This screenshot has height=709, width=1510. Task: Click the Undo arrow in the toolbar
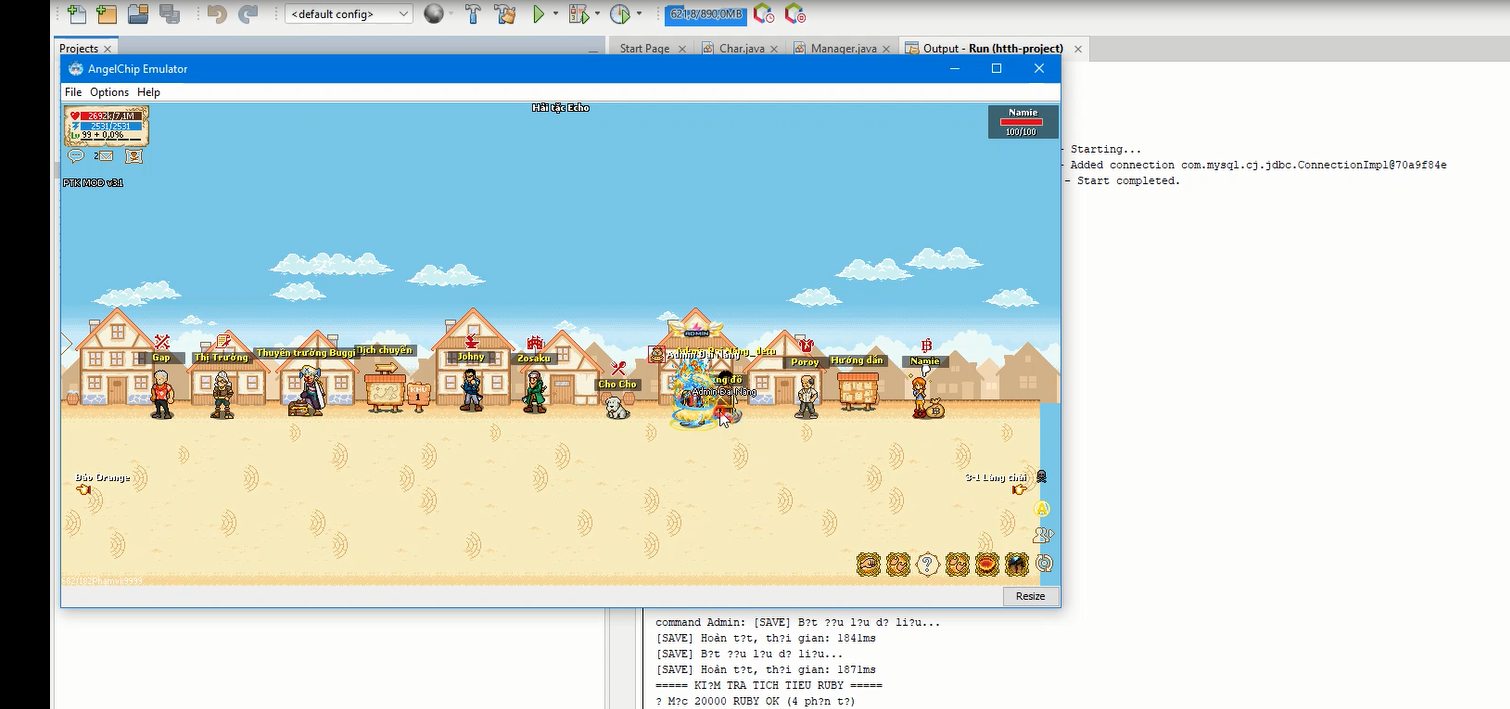(216, 14)
